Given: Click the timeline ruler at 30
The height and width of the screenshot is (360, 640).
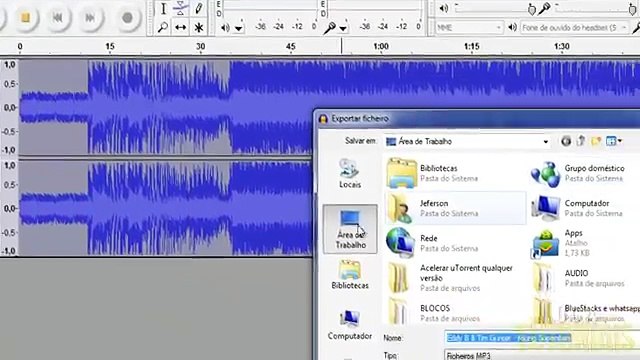Looking at the screenshot, I should click(x=200, y=46).
